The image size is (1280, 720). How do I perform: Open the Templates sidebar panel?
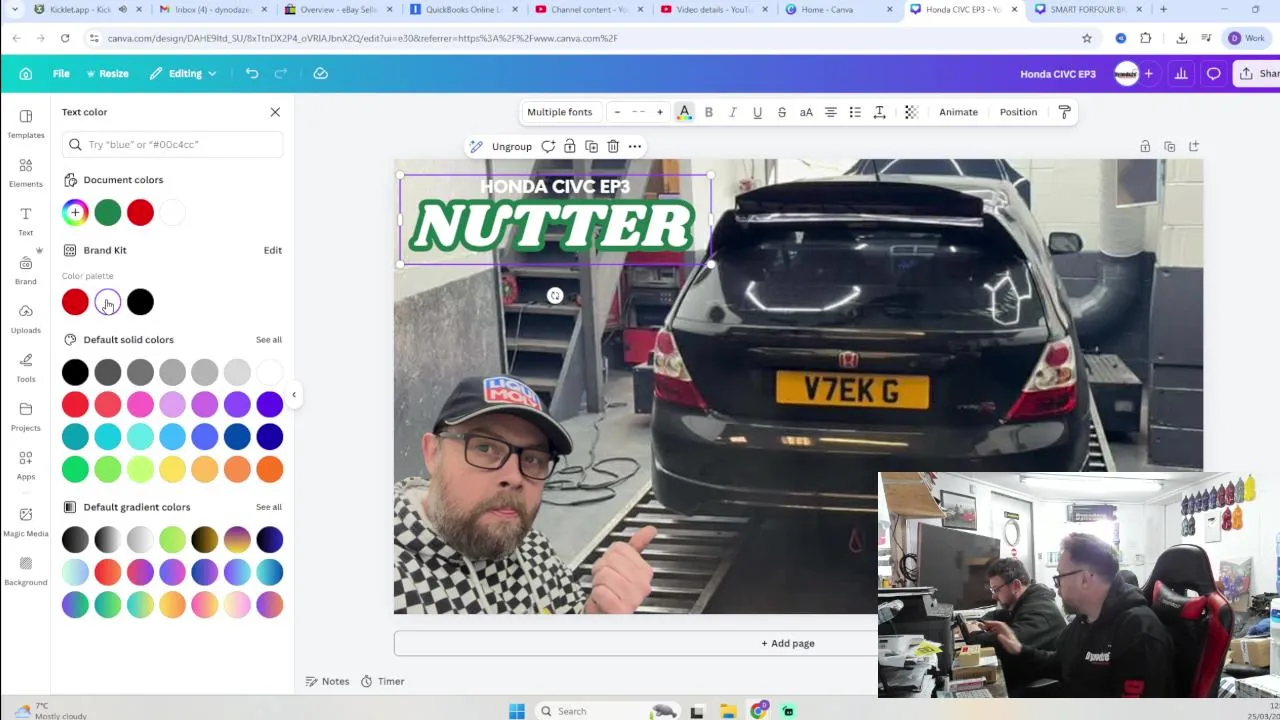click(x=26, y=124)
